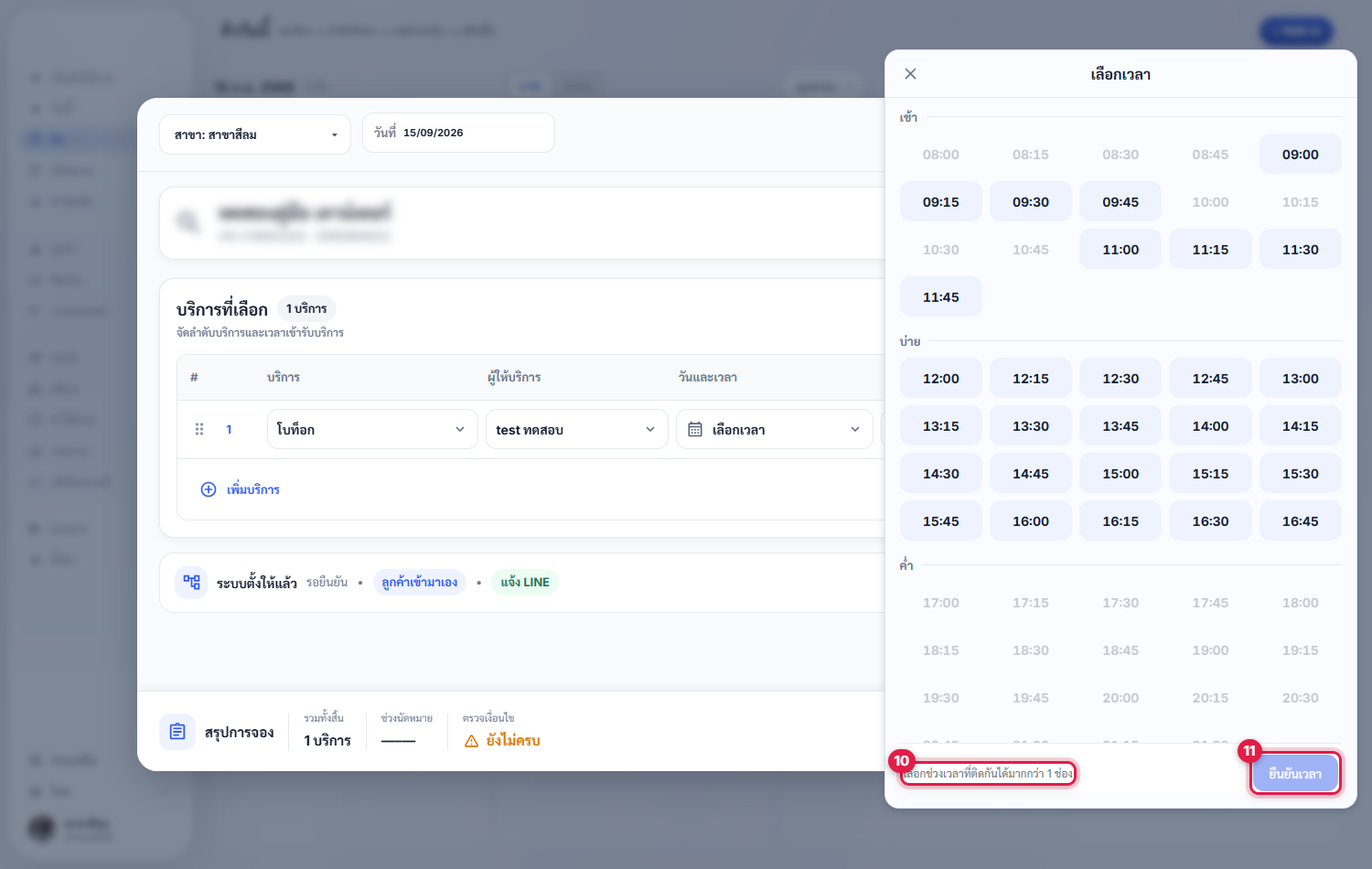This screenshot has width=1372, height=869.
Task: Pick the 11:30 time slot
Action: pos(1301,250)
